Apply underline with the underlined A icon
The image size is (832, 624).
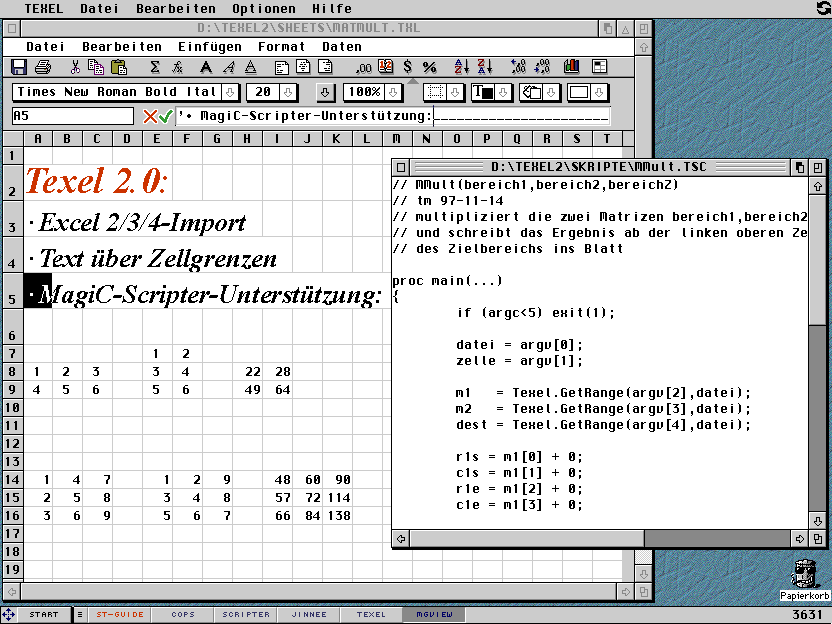[x=250, y=67]
